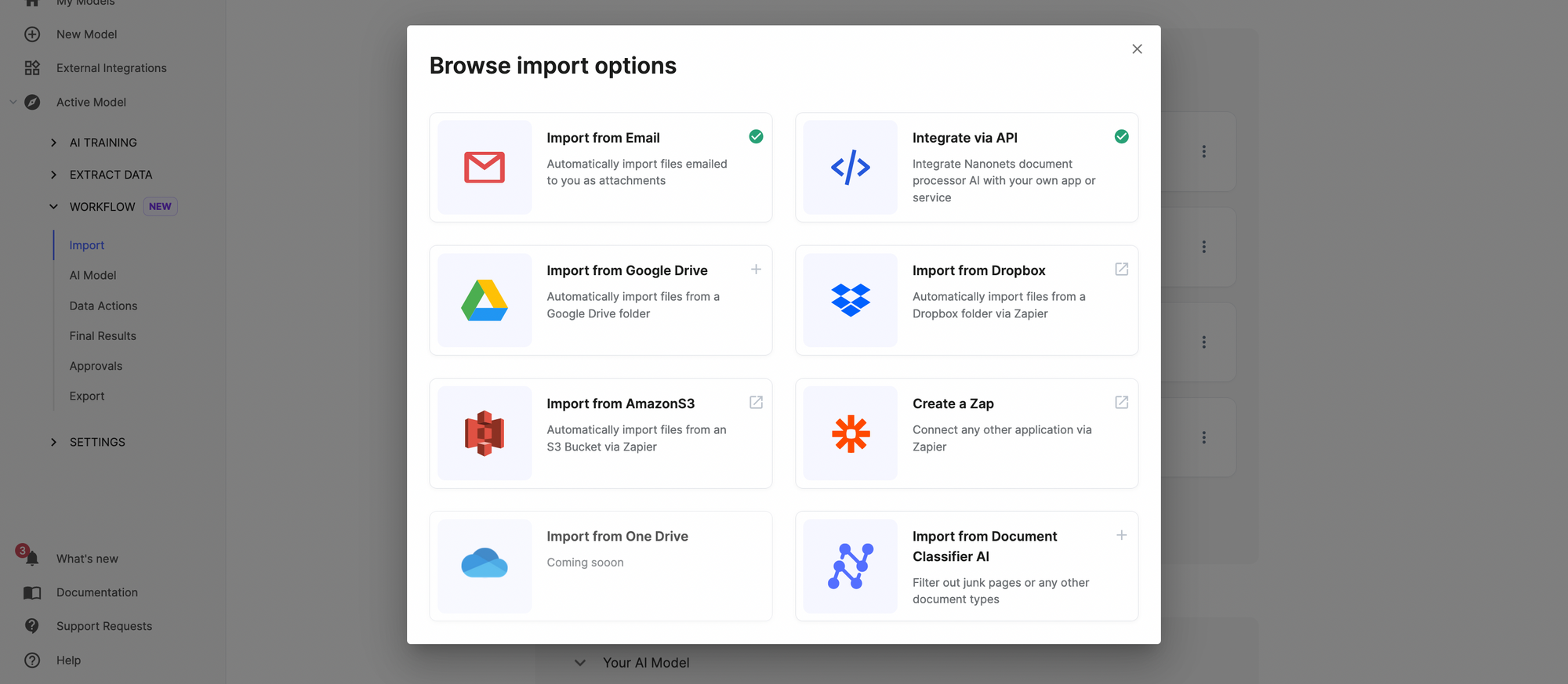Click the Gmail envelope icon
Image resolution: width=1568 pixels, height=684 pixels.
485,167
